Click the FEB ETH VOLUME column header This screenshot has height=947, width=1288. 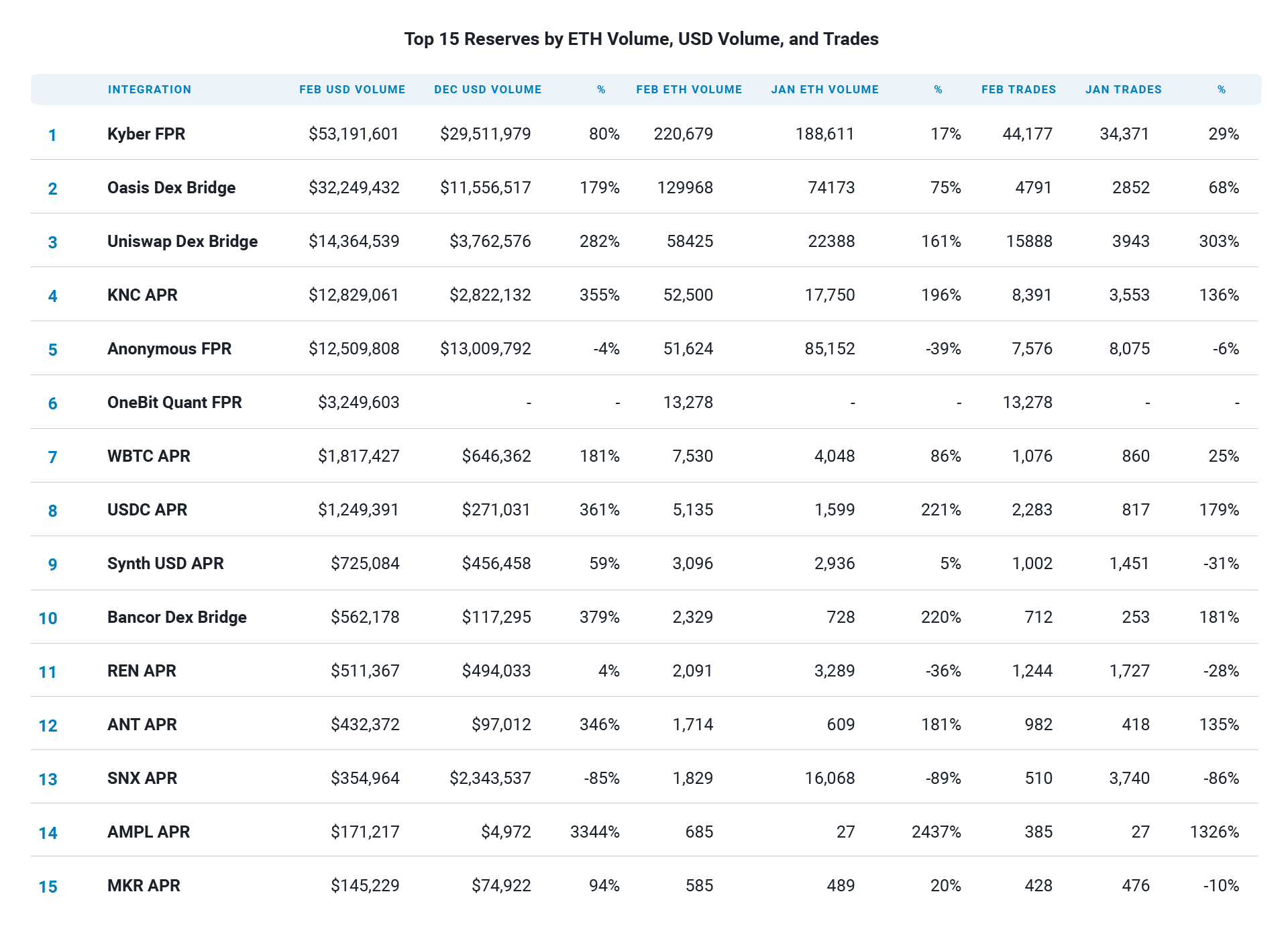[x=689, y=89]
